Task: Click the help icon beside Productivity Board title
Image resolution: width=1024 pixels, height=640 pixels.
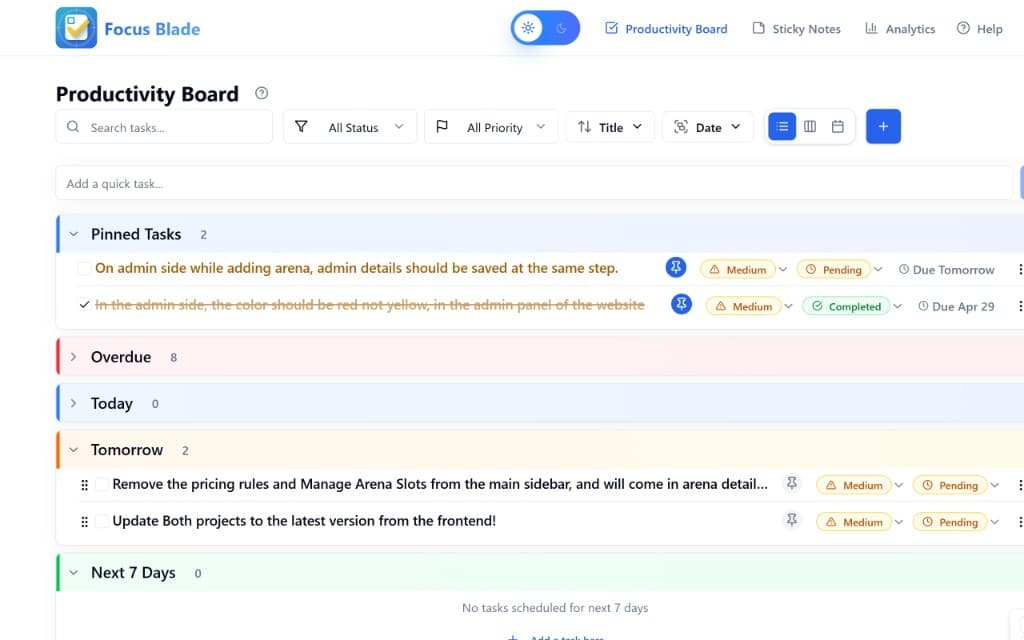Action: tap(261, 93)
